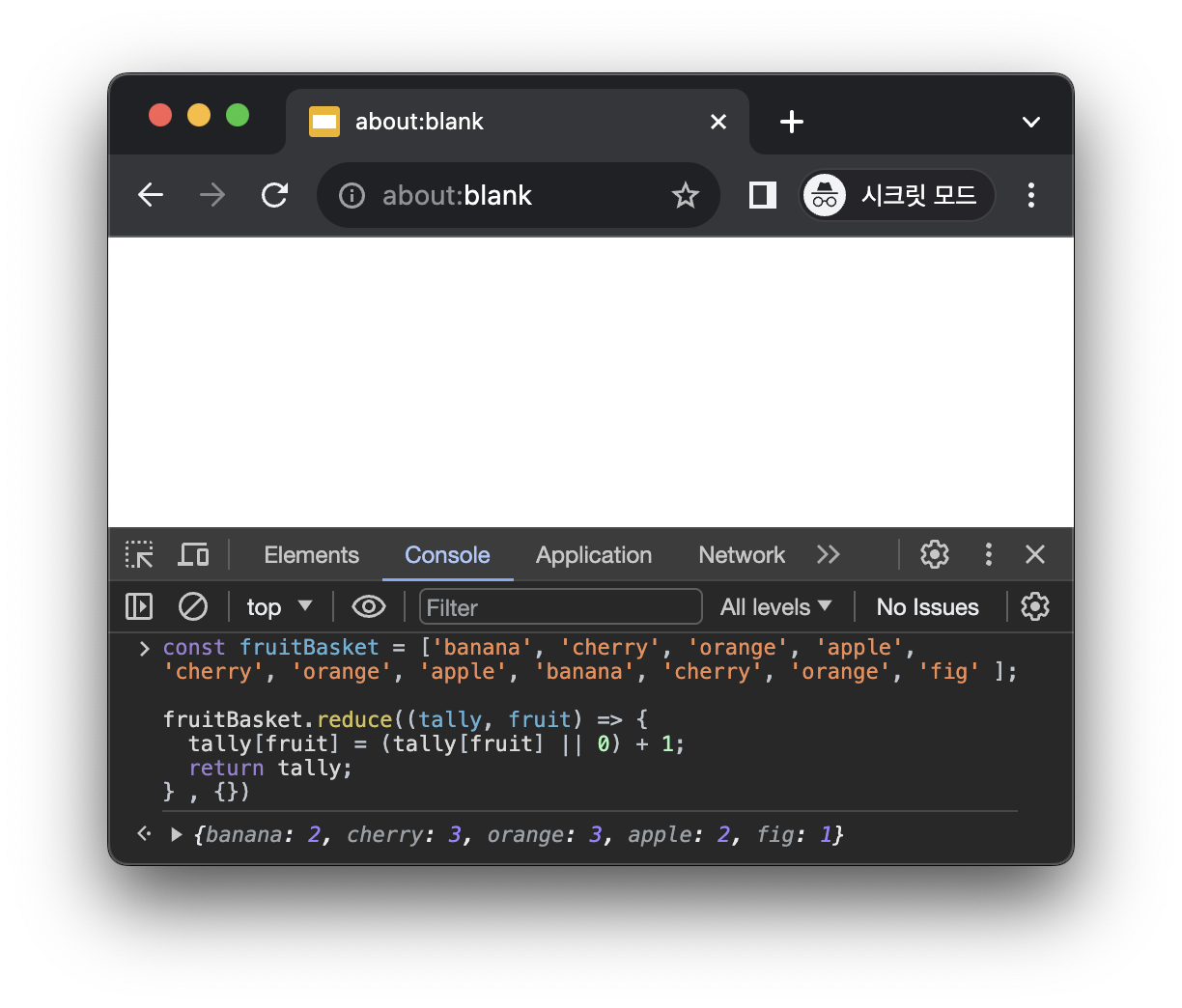The height and width of the screenshot is (1008, 1182).
Task: Toggle the device toolbar icon
Action: [194, 554]
